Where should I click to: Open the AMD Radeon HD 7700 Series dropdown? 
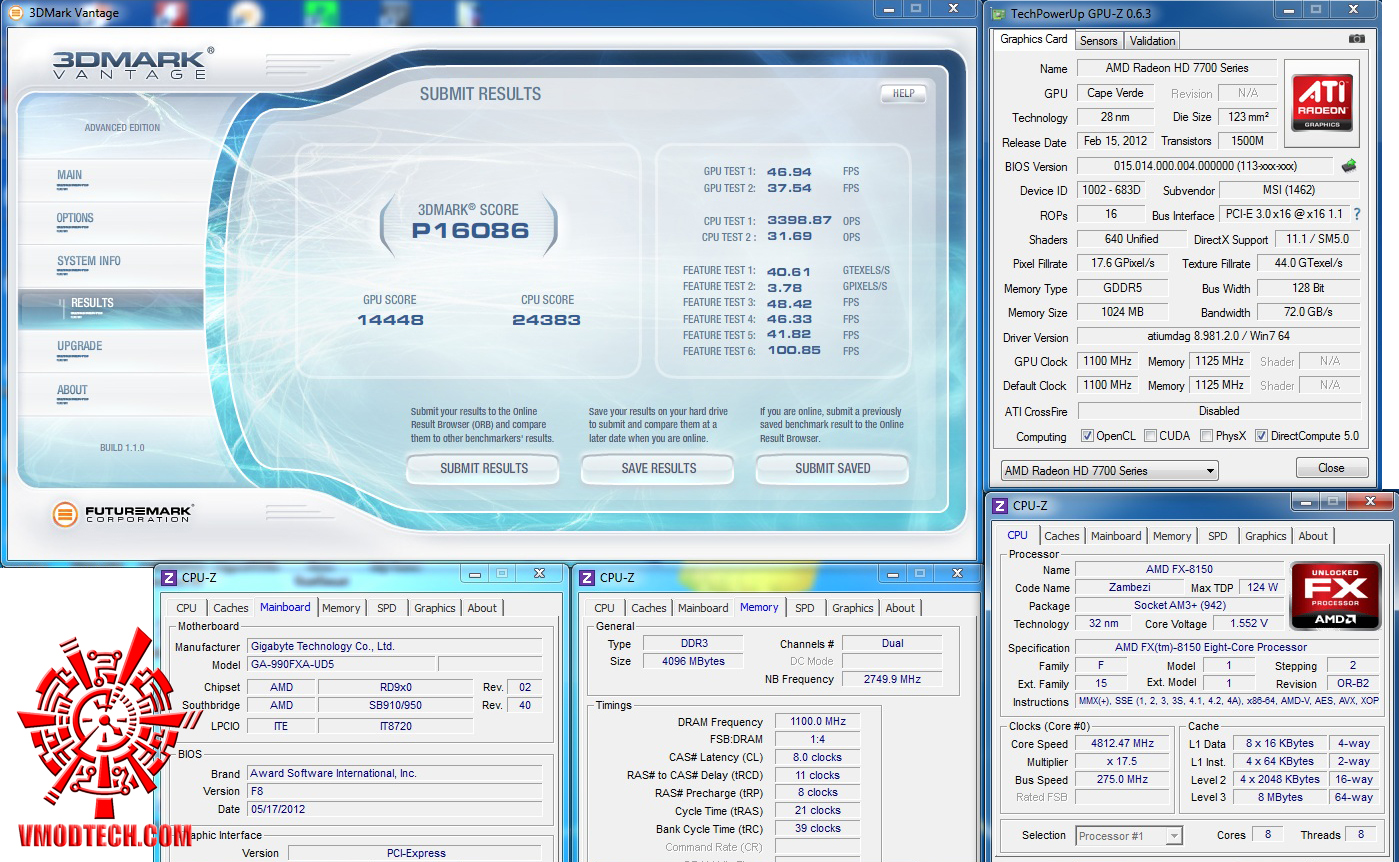tap(1109, 470)
